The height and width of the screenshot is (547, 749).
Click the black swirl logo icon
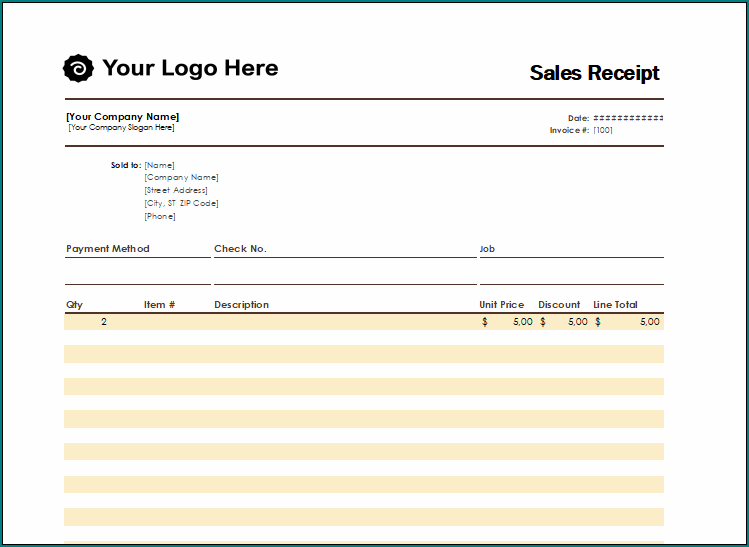(78, 68)
